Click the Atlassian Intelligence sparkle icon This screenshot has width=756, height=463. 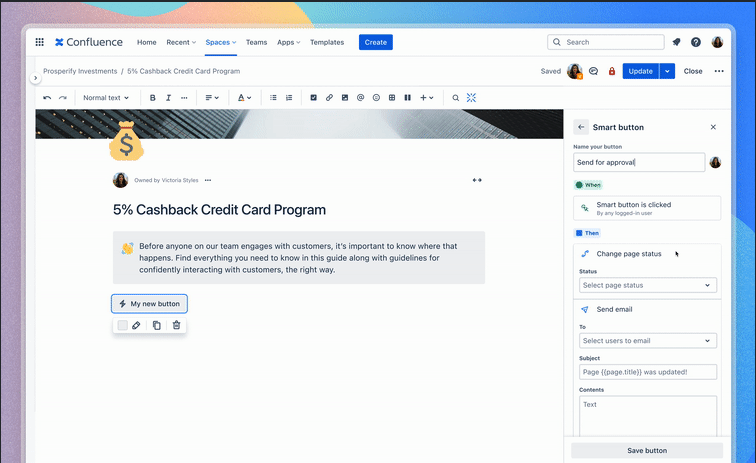coord(471,97)
